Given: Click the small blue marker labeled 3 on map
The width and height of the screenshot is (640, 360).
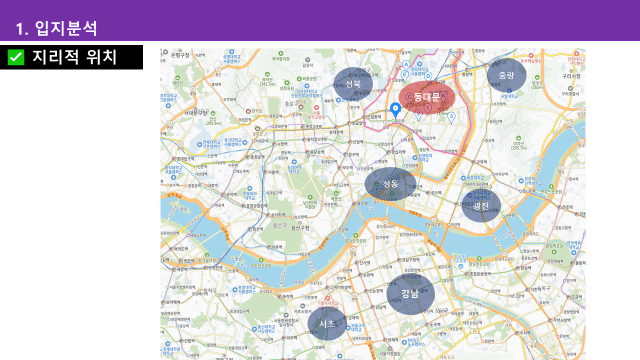Looking at the screenshot, I should tap(451, 117).
